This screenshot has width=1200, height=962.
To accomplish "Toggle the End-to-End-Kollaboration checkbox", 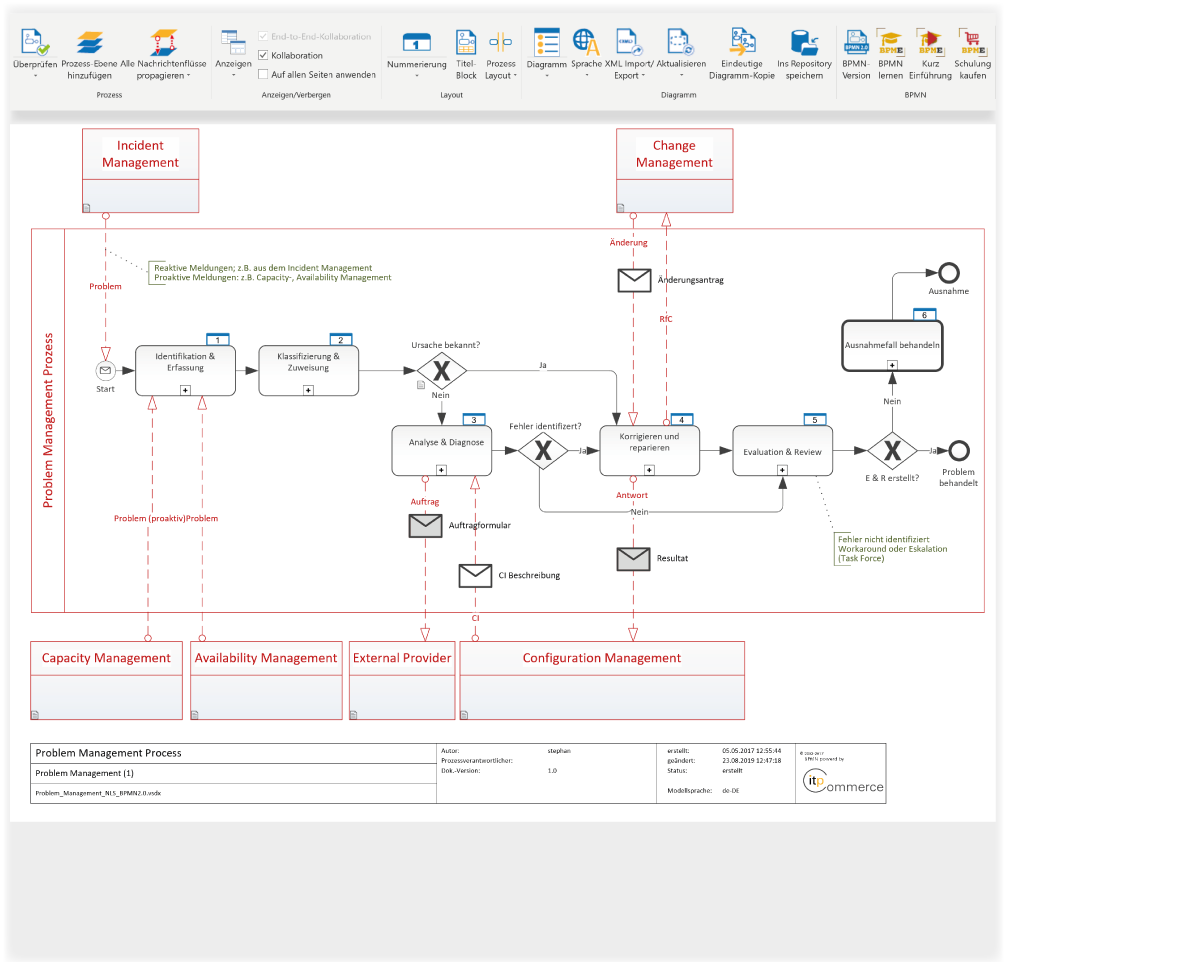I will pos(263,37).
